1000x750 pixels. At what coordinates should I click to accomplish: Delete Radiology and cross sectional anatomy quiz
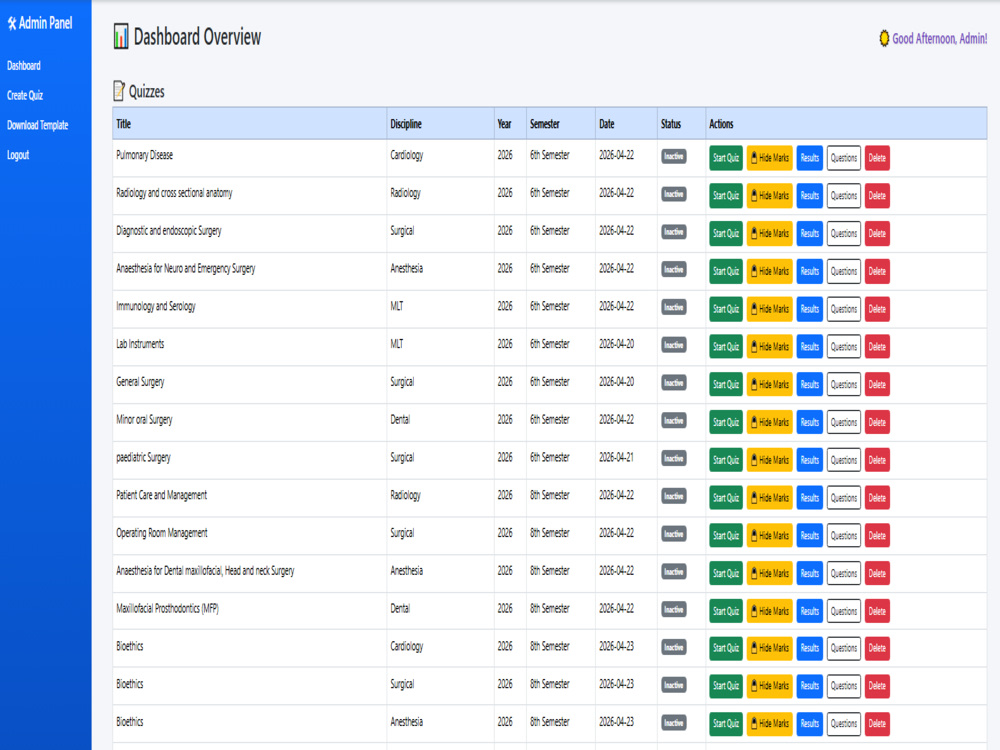coord(877,196)
